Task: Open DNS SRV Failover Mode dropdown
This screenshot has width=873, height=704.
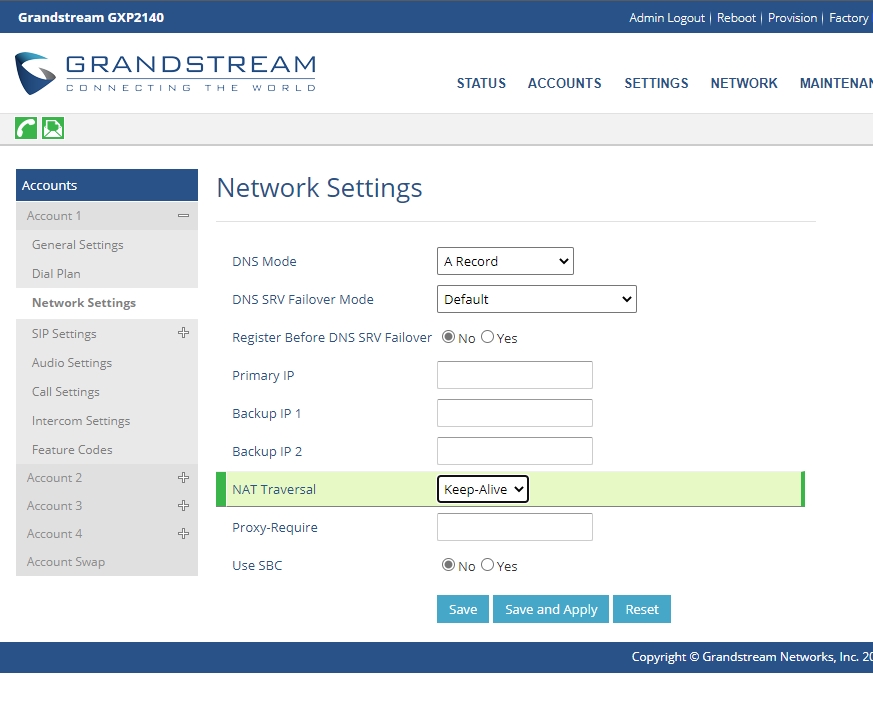Action: pos(536,299)
